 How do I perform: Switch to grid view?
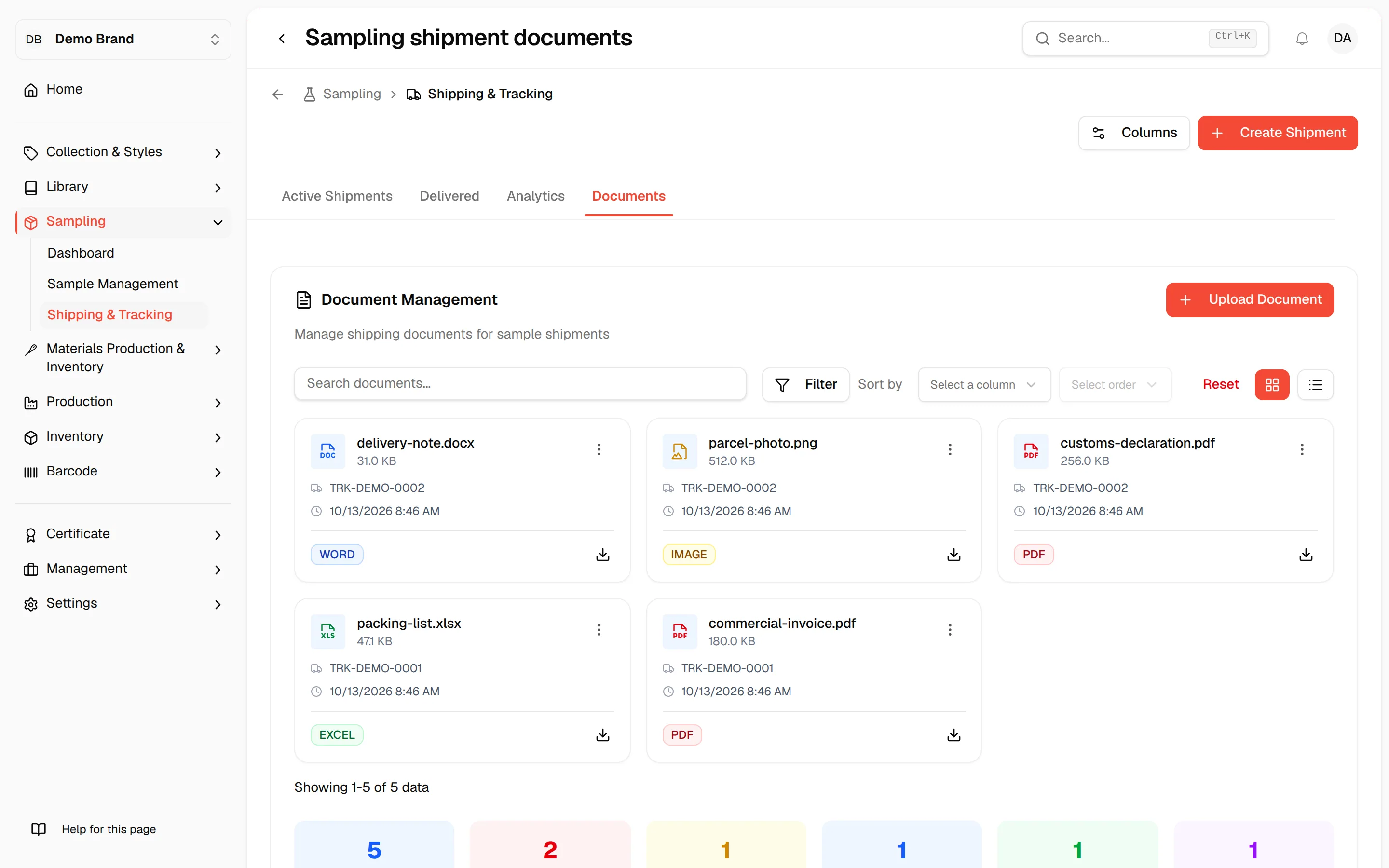click(x=1272, y=385)
